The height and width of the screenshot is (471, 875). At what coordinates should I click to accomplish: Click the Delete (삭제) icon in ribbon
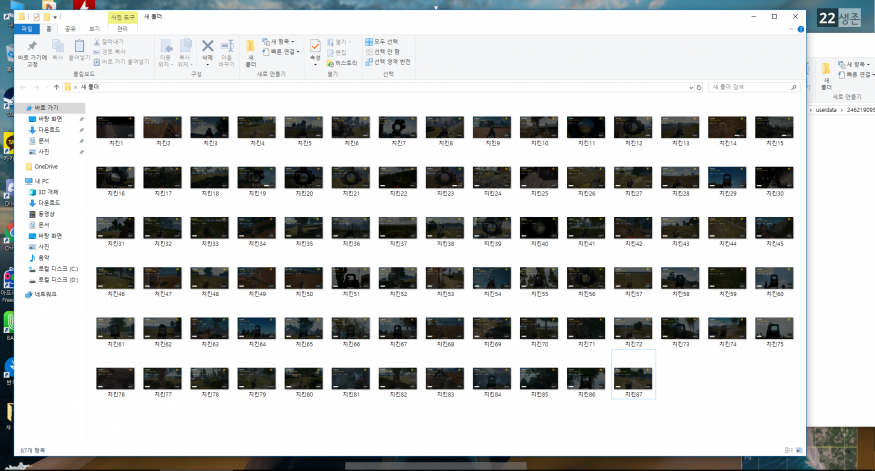(x=207, y=50)
